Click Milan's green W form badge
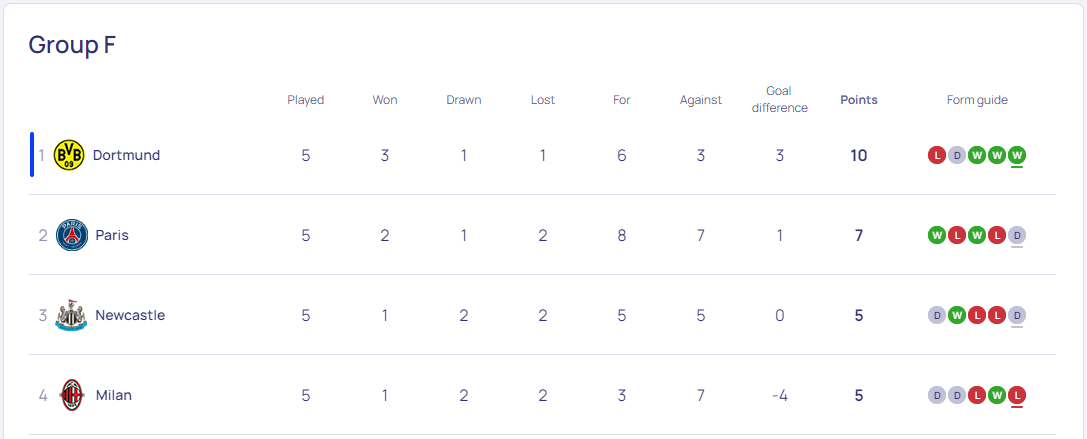 pos(997,395)
